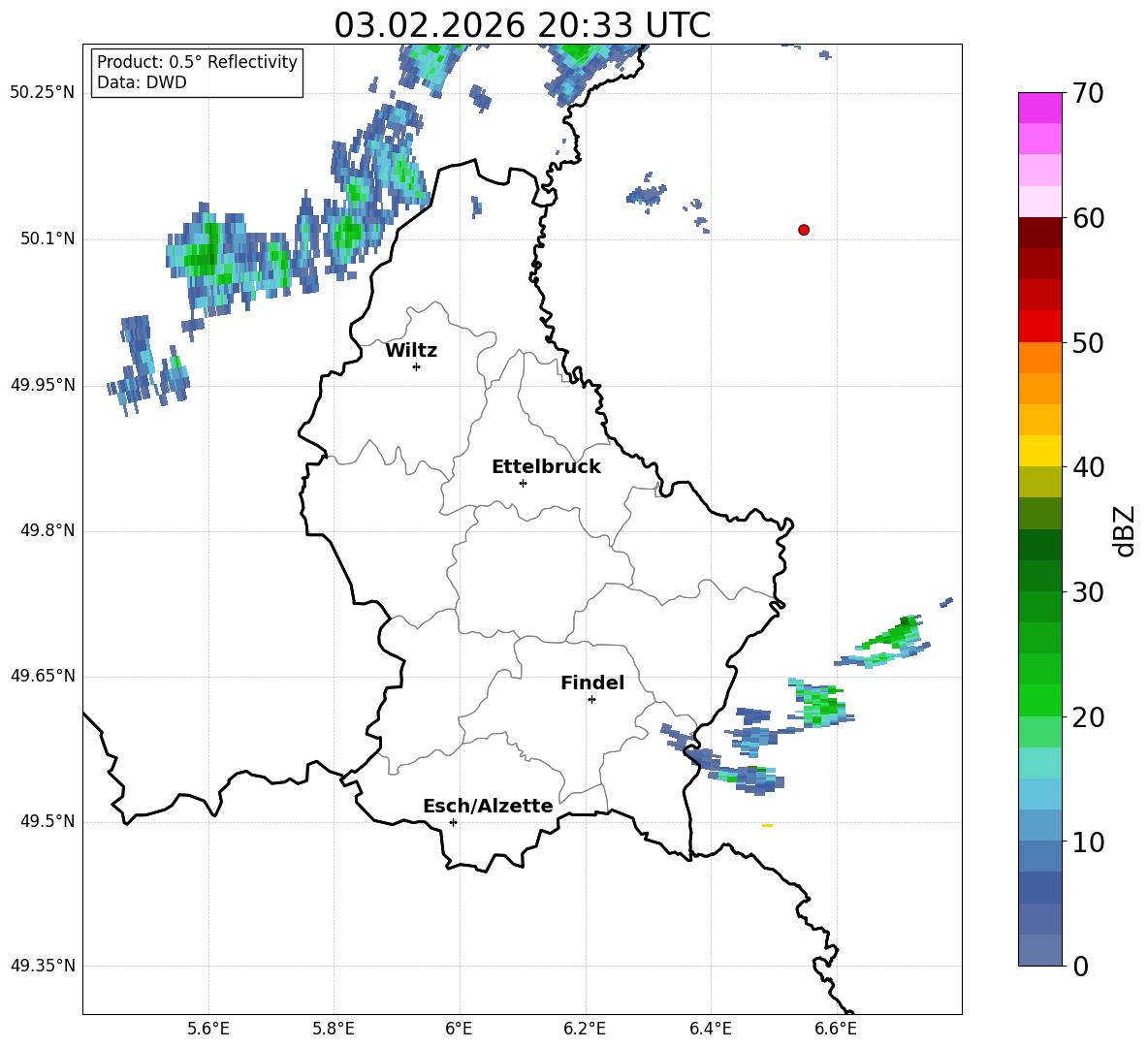
Task: Click the 49.95°N latitude label
Action: point(43,385)
